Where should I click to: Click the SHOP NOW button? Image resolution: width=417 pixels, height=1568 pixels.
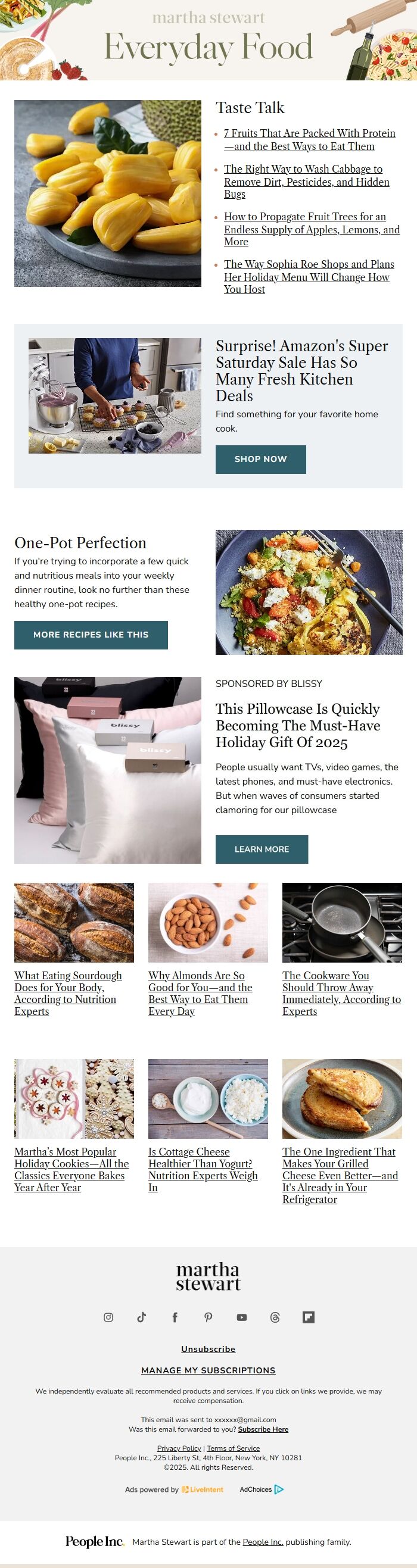[x=260, y=459]
